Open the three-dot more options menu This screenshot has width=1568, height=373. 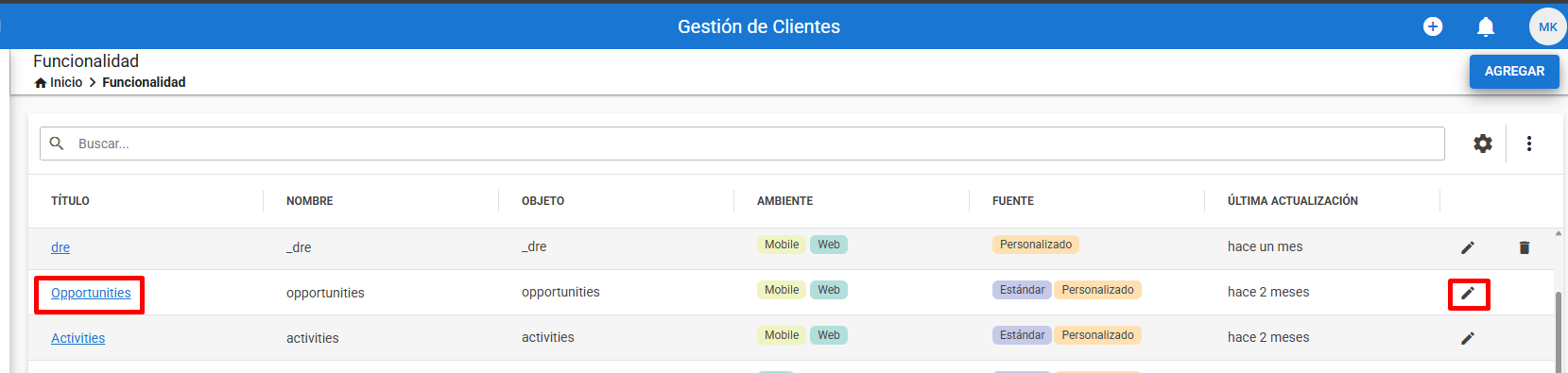pos(1529,144)
